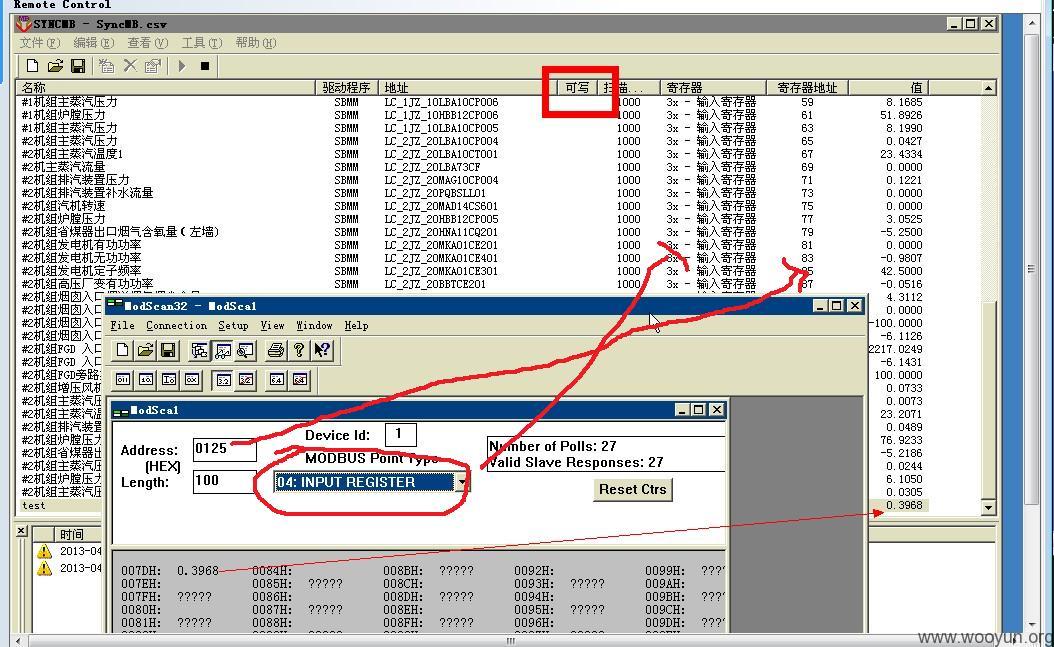This screenshot has height=647, width=1054.
Task: Open 帮助(H) menu in SyncMB
Action: click(255, 43)
